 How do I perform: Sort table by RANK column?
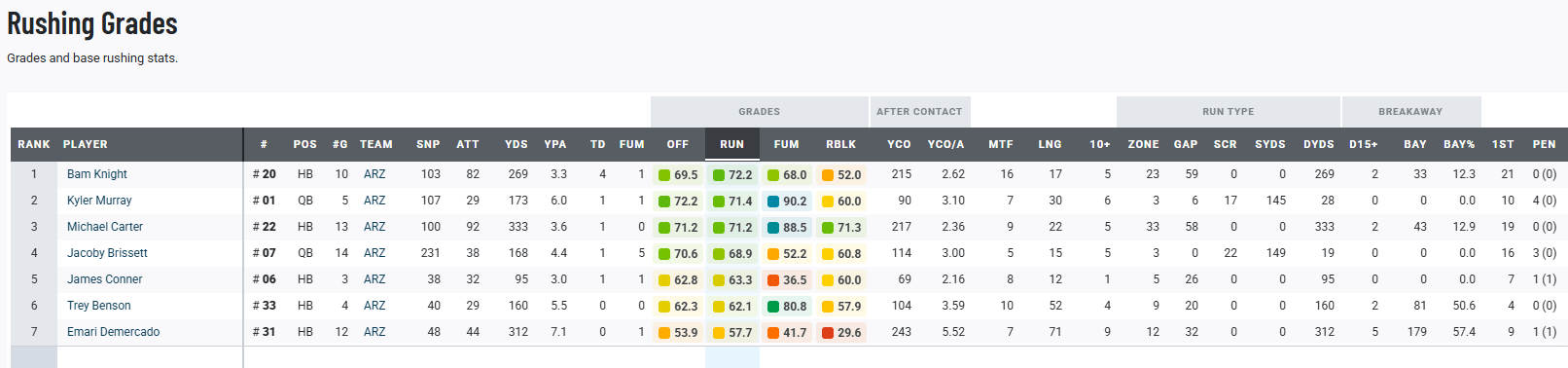pyautogui.click(x=34, y=144)
